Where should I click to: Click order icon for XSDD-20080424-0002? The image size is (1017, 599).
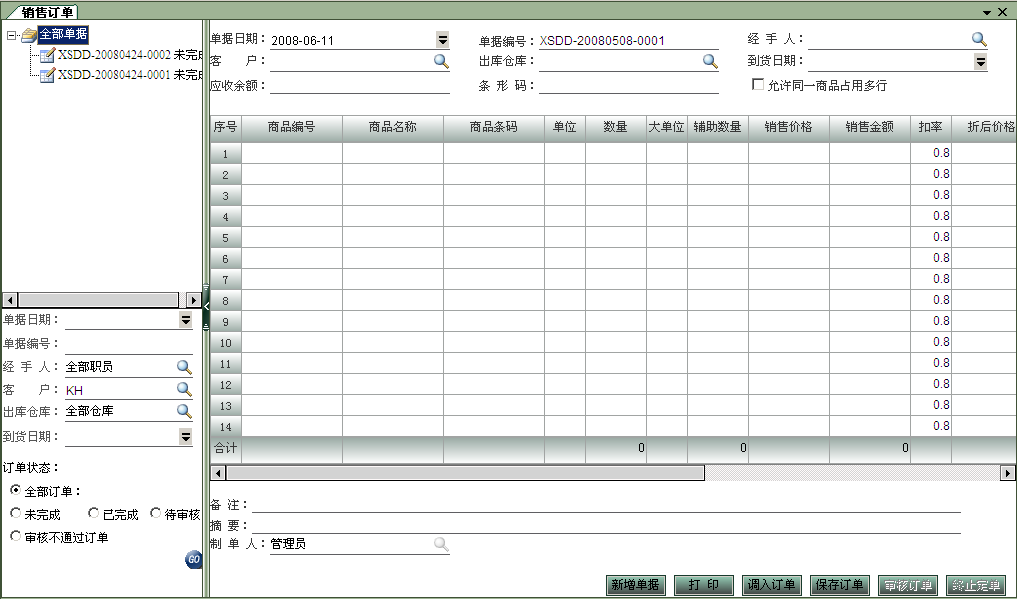[47, 55]
